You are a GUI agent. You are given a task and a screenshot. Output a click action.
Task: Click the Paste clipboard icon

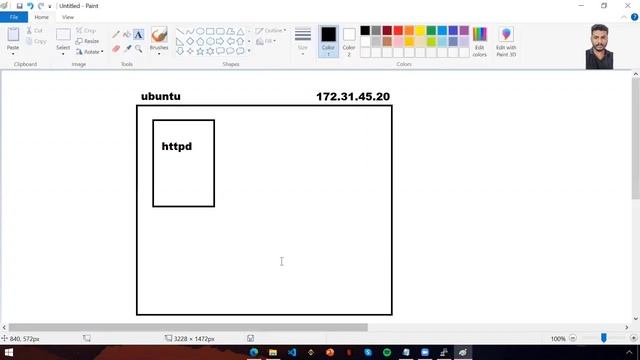[x=13, y=35]
